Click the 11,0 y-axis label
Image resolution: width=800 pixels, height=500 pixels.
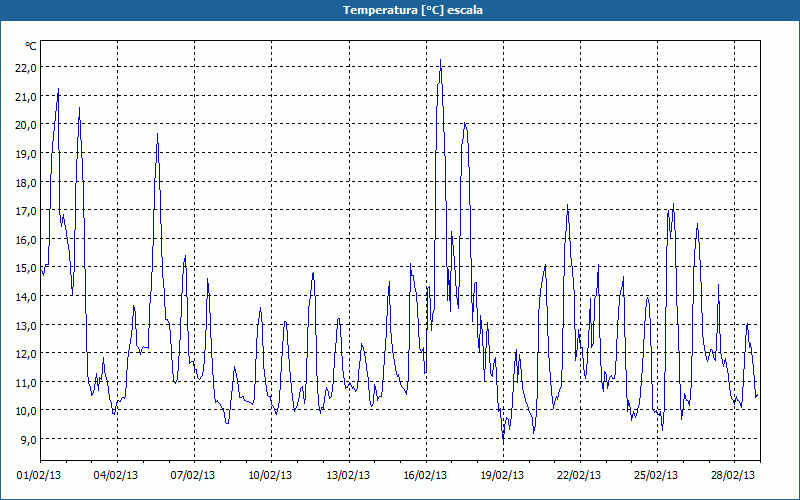click(x=26, y=382)
